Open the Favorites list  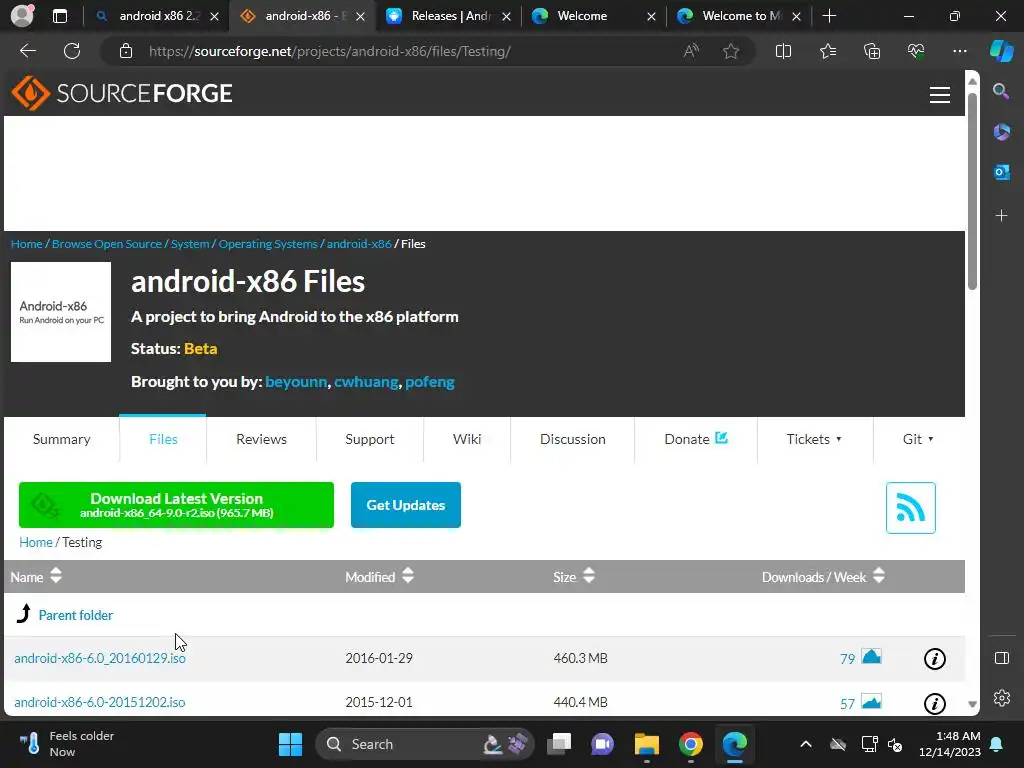coord(827,51)
